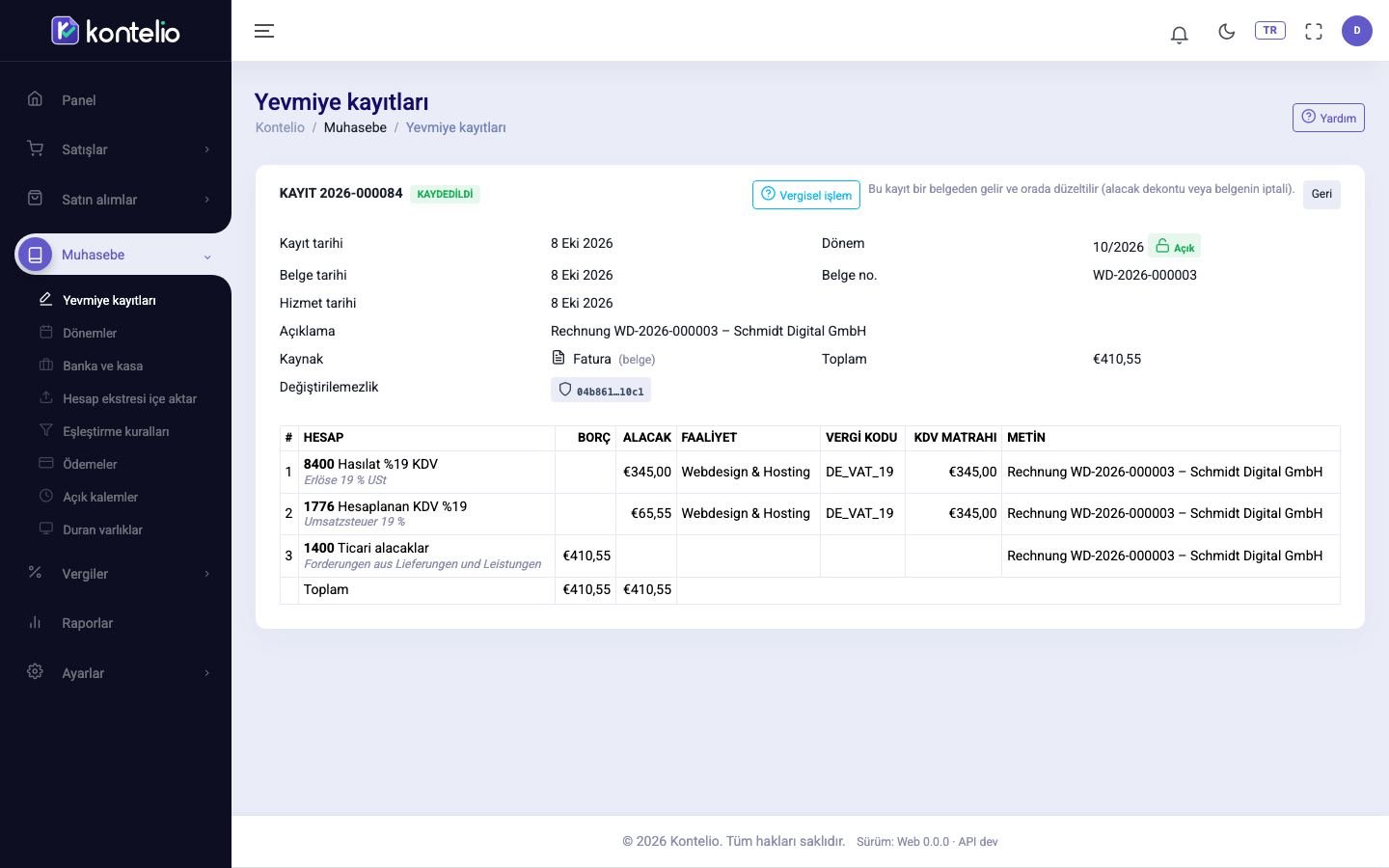The image size is (1389, 868).
Task: Click the Yardım help button
Action: [x=1328, y=118]
